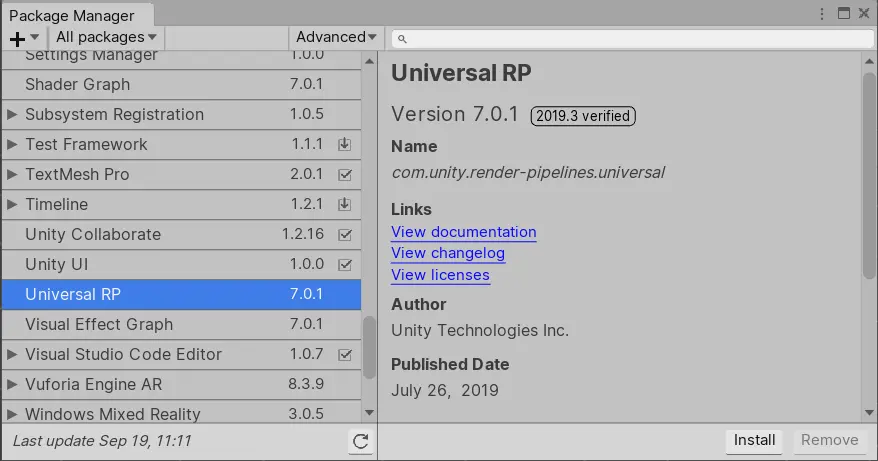Select the Timeline package row

[x=181, y=204]
